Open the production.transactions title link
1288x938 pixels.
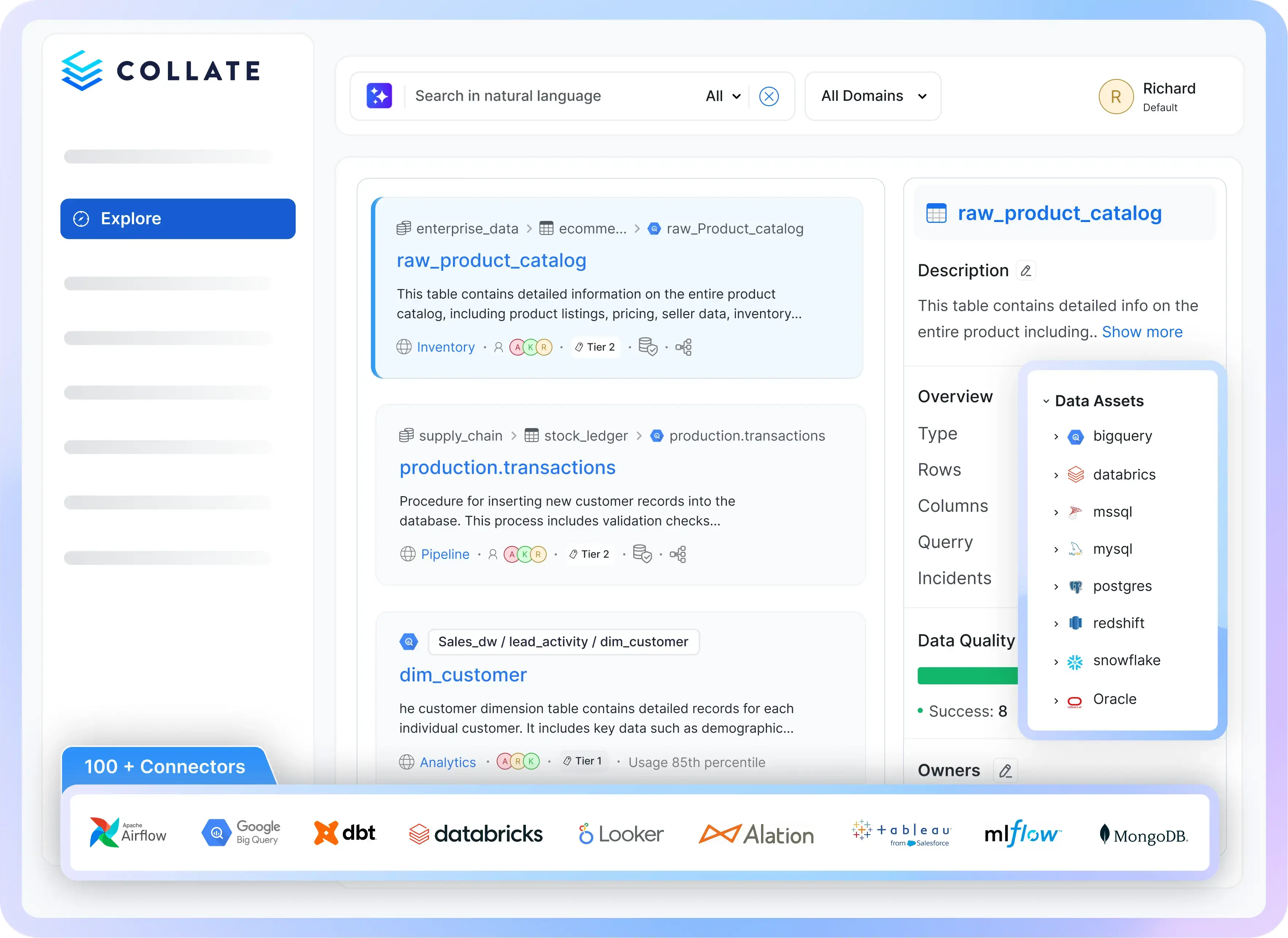click(x=507, y=467)
